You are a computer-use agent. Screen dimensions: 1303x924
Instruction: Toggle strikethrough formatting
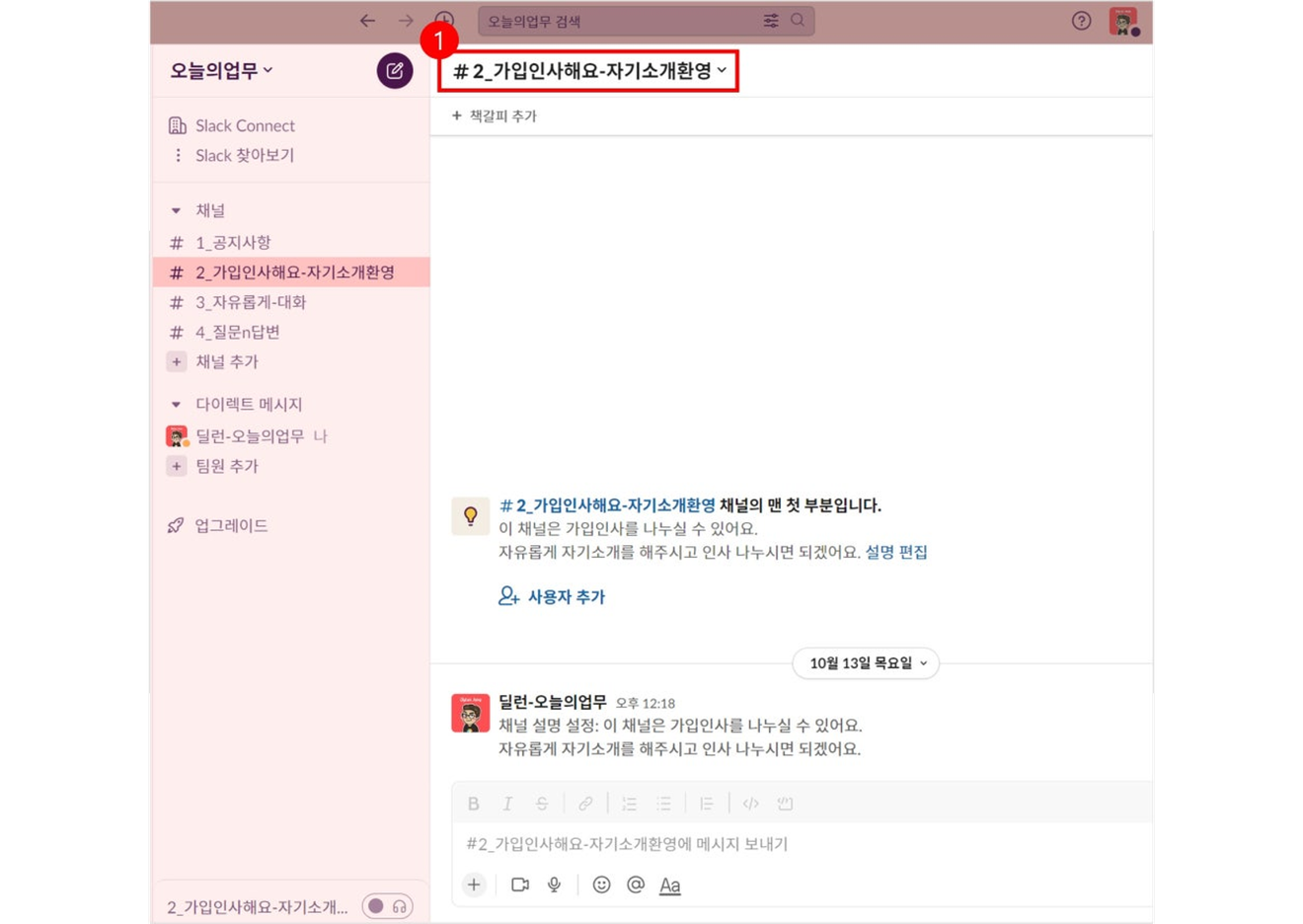tap(542, 804)
